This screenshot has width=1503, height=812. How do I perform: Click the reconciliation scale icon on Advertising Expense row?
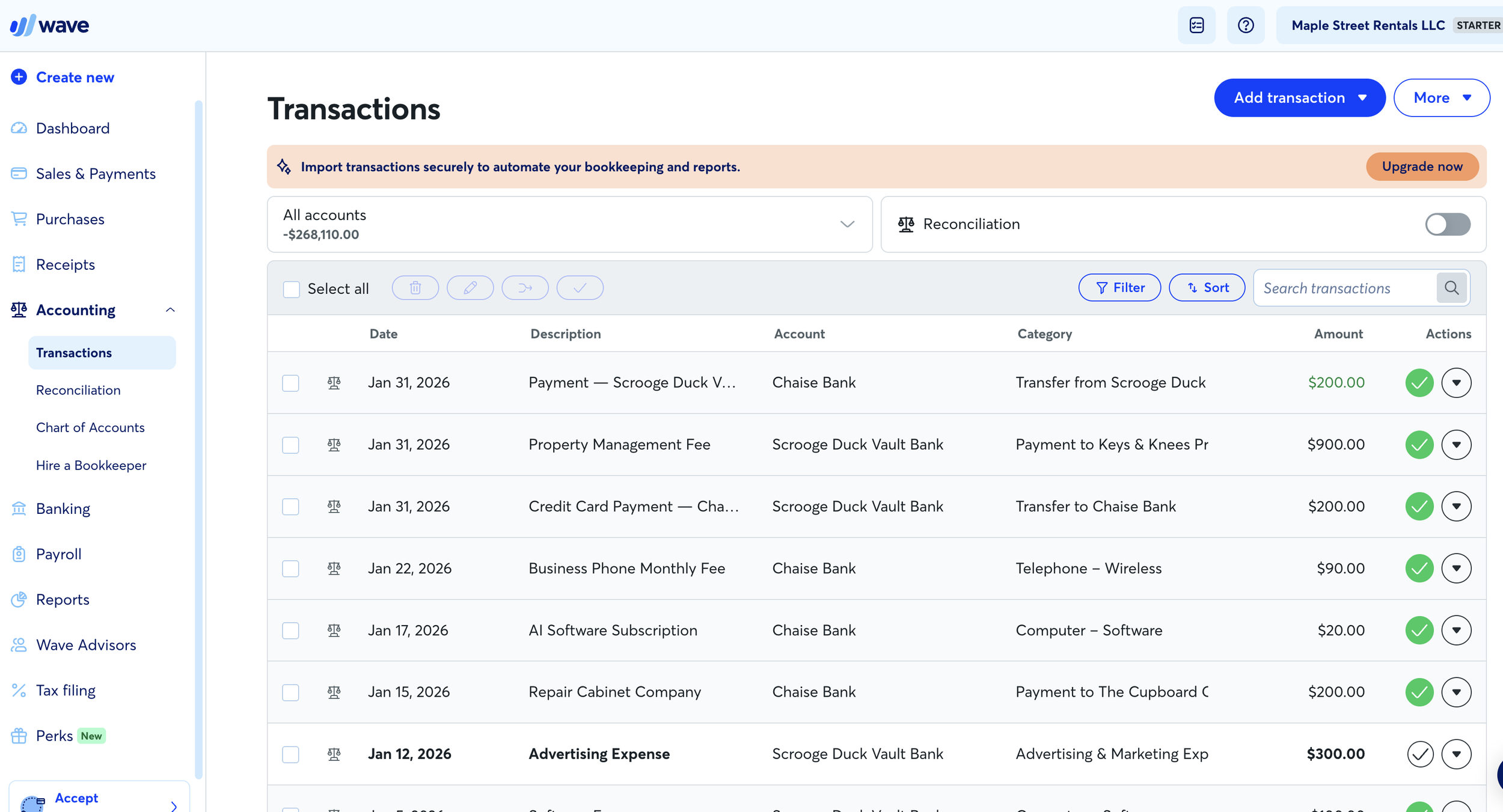(335, 753)
